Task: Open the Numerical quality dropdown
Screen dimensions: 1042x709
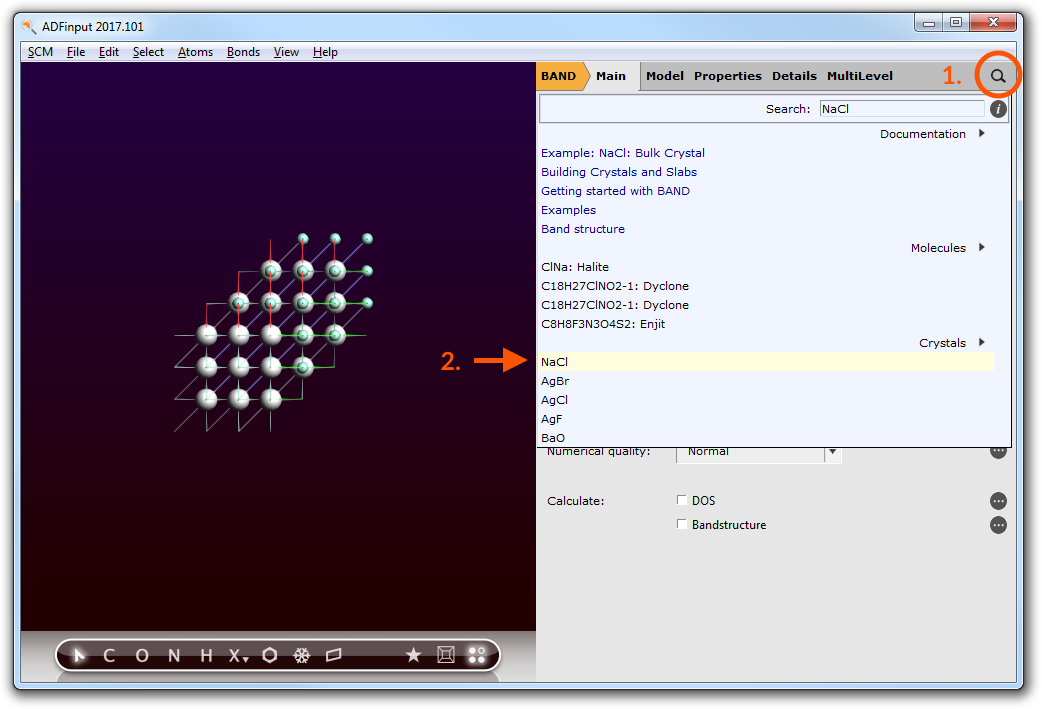Action: pyautogui.click(x=831, y=452)
